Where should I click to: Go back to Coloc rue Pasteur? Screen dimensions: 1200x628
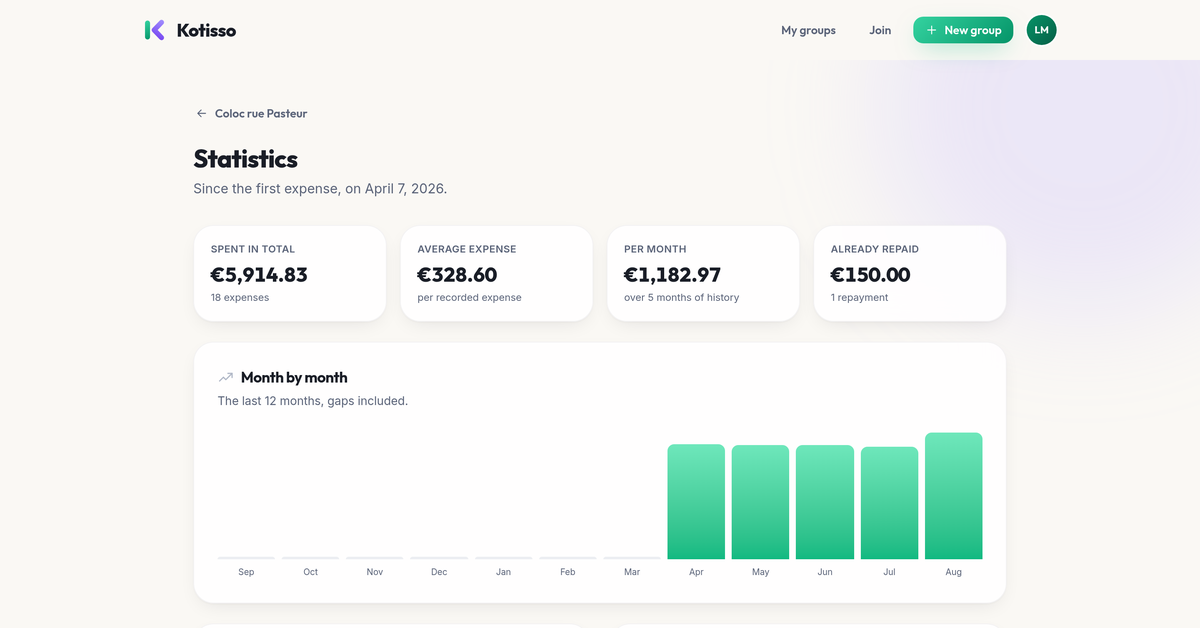261,114
